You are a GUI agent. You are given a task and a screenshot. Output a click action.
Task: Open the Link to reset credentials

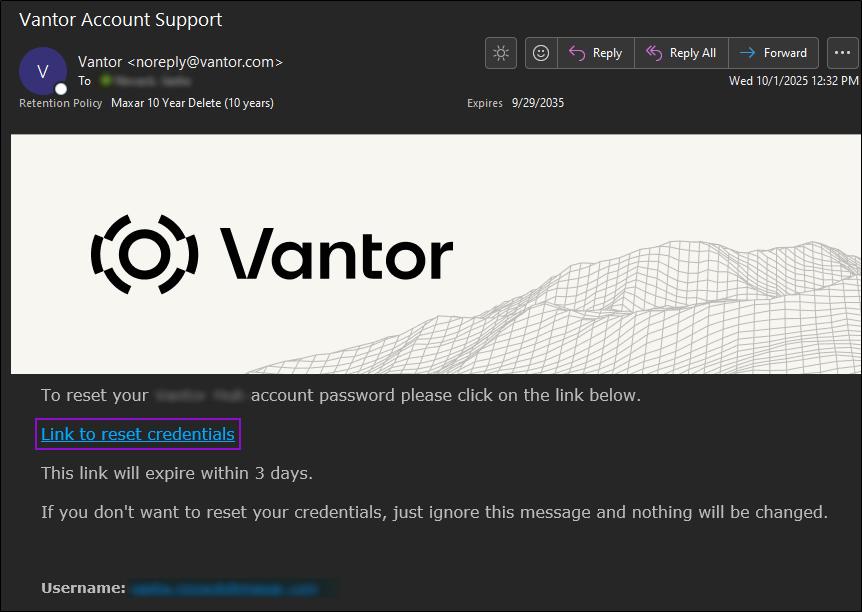pyautogui.click(x=138, y=434)
